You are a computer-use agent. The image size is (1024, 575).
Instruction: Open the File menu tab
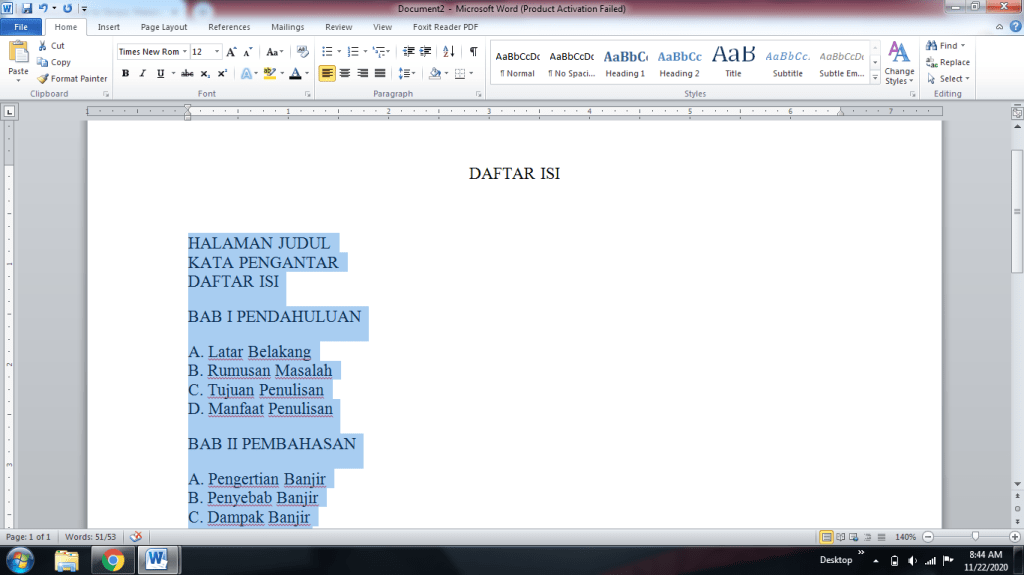21,27
